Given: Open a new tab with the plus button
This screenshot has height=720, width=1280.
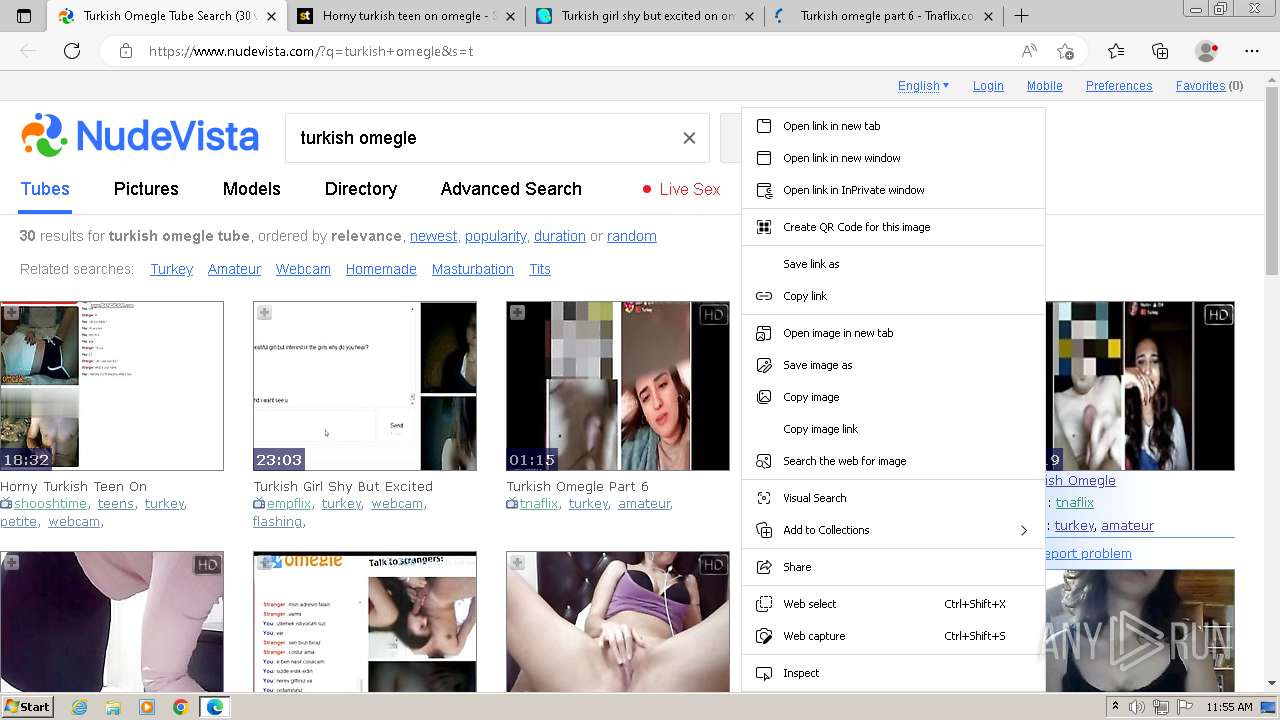Looking at the screenshot, I should tap(1021, 16).
